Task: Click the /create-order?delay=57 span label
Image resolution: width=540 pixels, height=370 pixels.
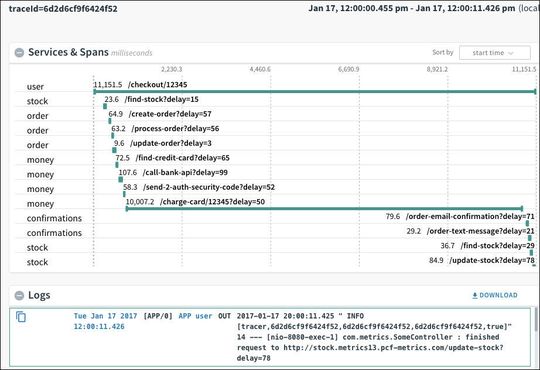Action: [170, 114]
